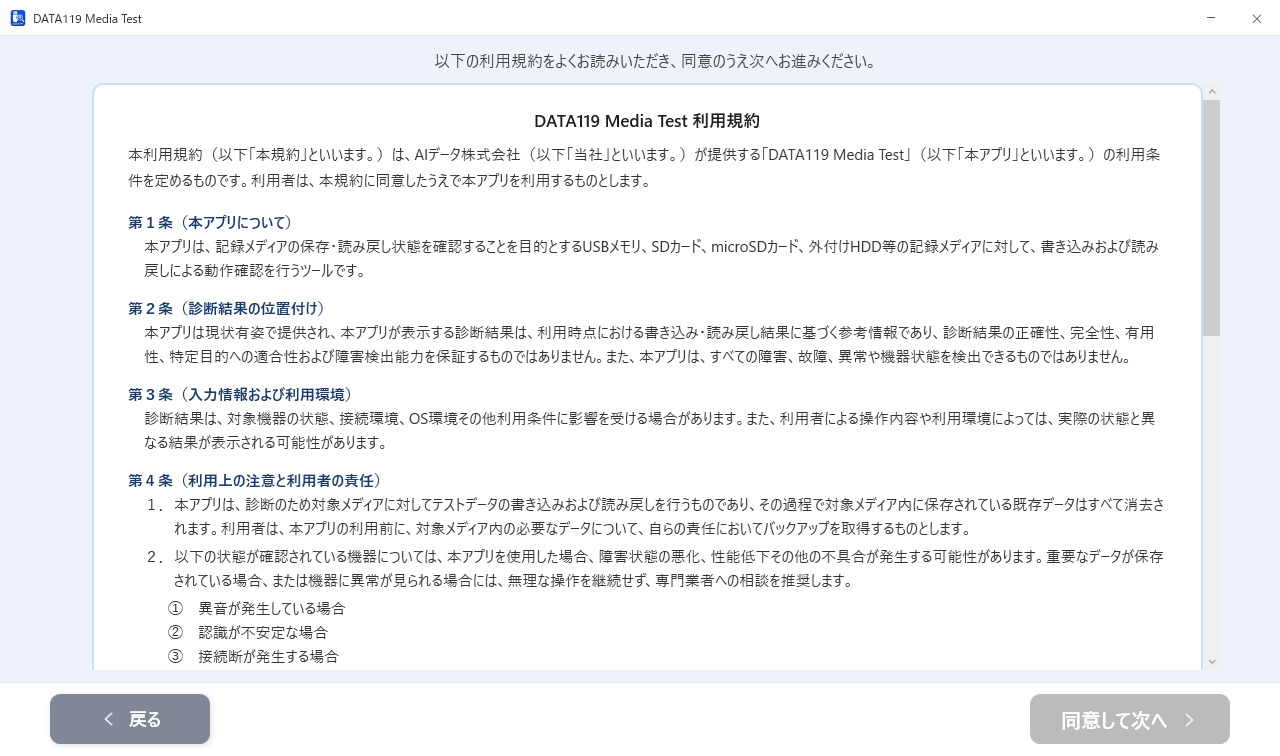Click the scrollbar track below the thumb
The width and height of the screenshot is (1280, 756).
(1212, 495)
